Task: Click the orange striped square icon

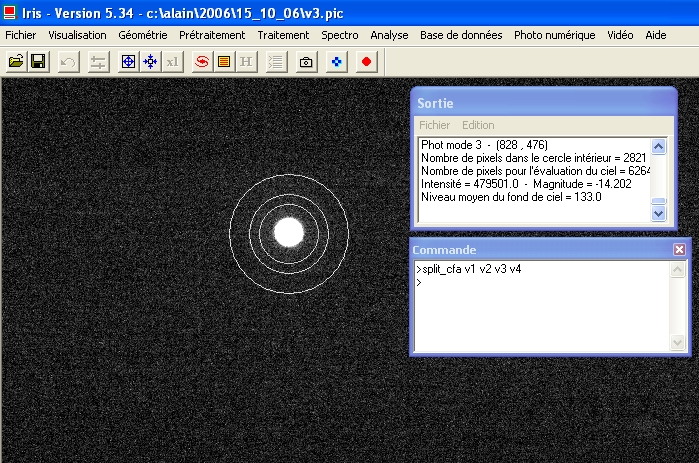Action: pos(224,61)
